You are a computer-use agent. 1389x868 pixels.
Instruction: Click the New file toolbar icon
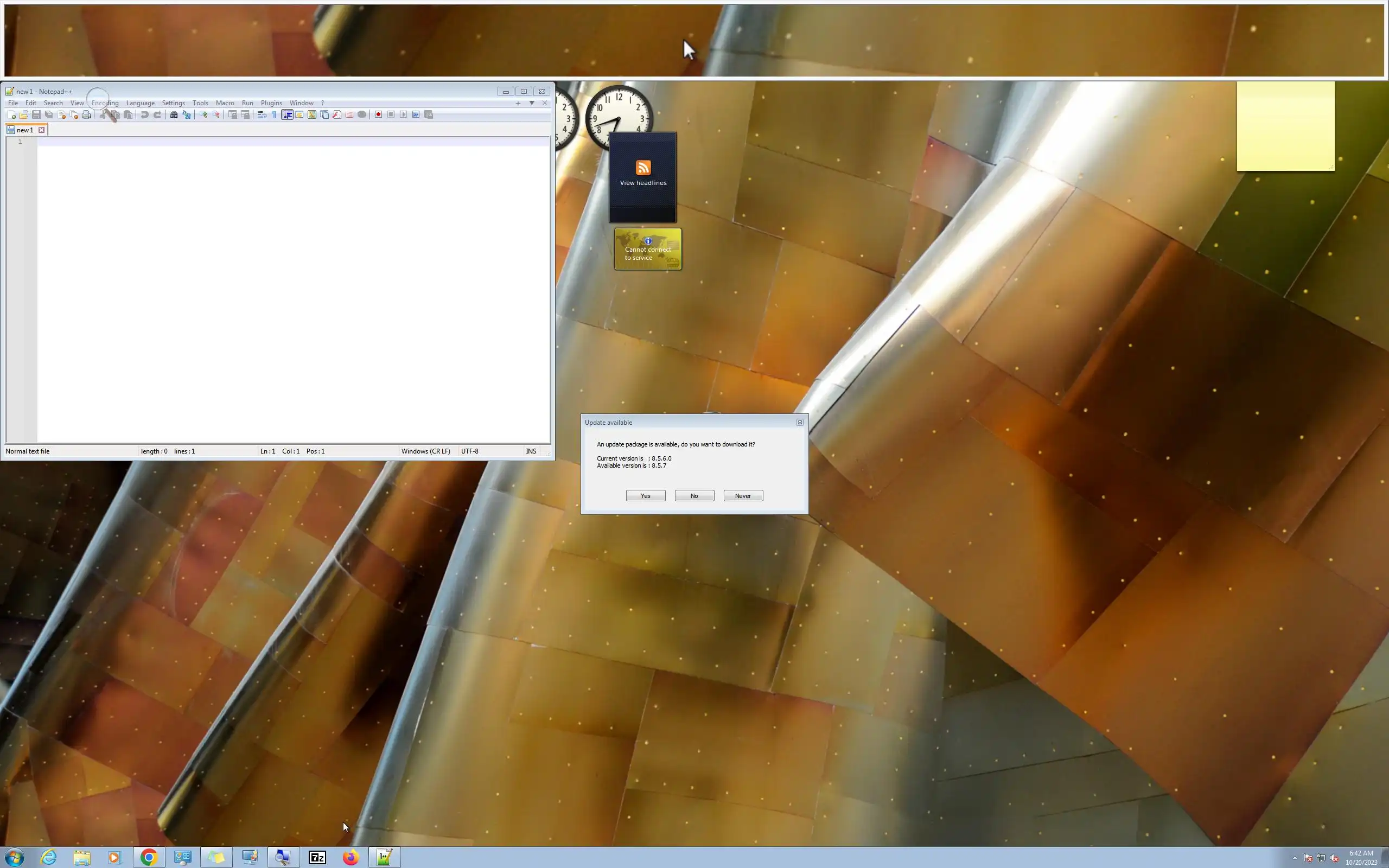coord(11,115)
